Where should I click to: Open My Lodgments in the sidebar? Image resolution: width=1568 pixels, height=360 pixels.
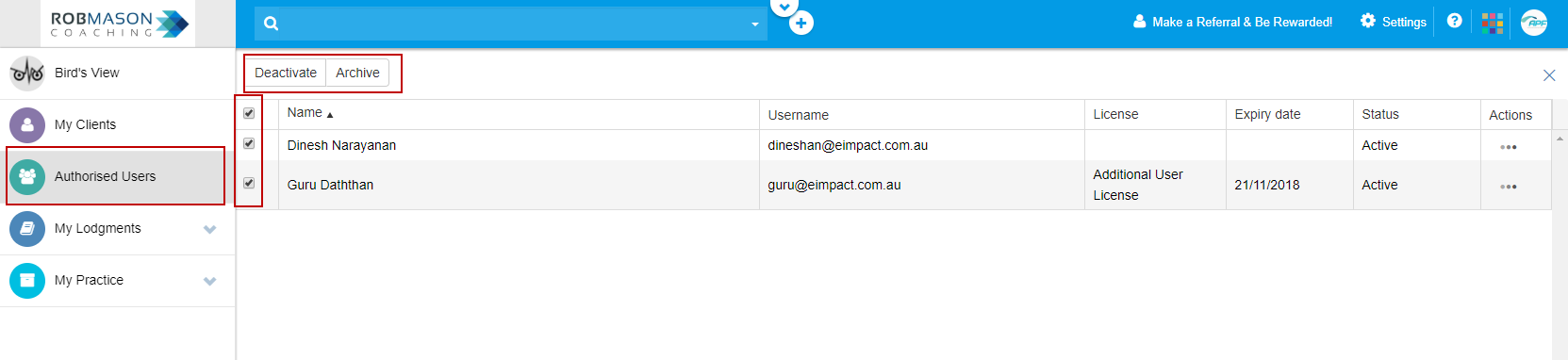click(x=117, y=229)
